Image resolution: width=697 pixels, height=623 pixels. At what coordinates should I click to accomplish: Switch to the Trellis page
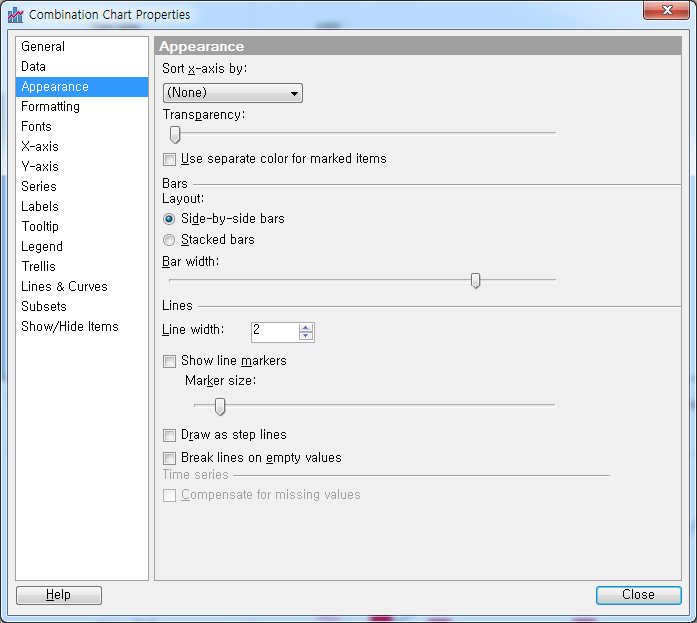[82, 267]
